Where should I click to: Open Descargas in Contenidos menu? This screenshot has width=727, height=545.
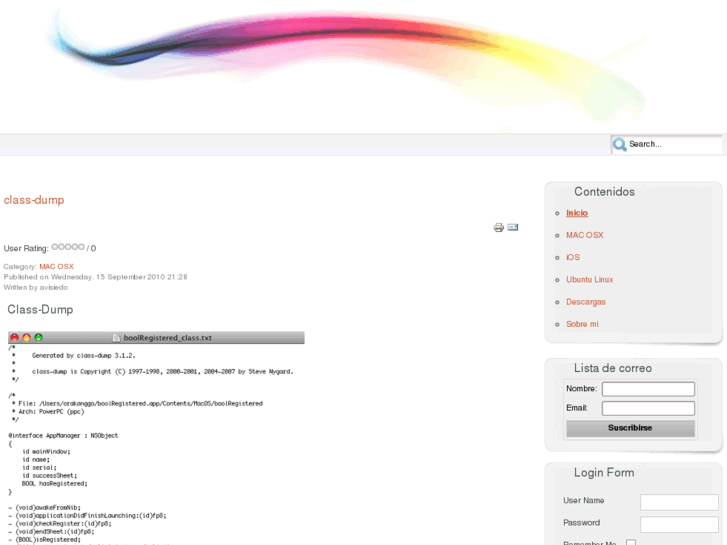point(586,302)
